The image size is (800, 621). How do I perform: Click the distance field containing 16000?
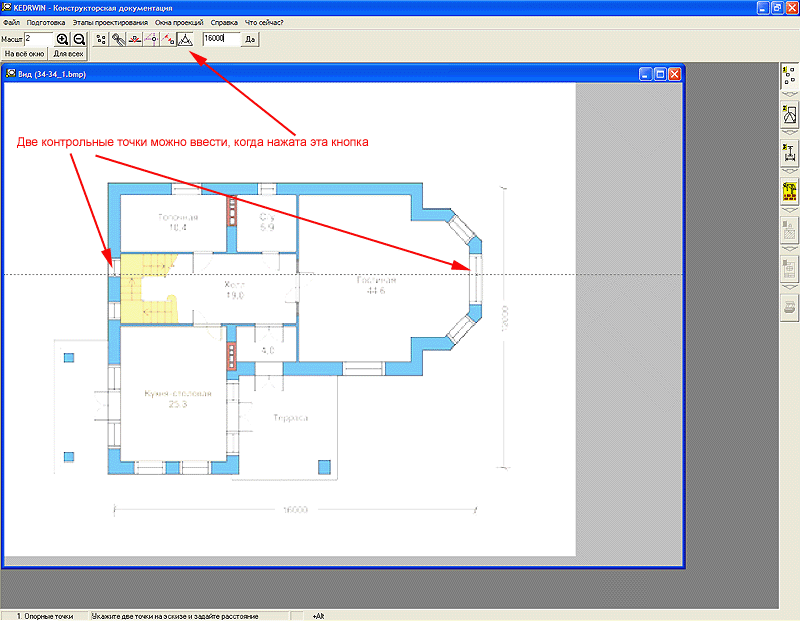tap(221, 39)
